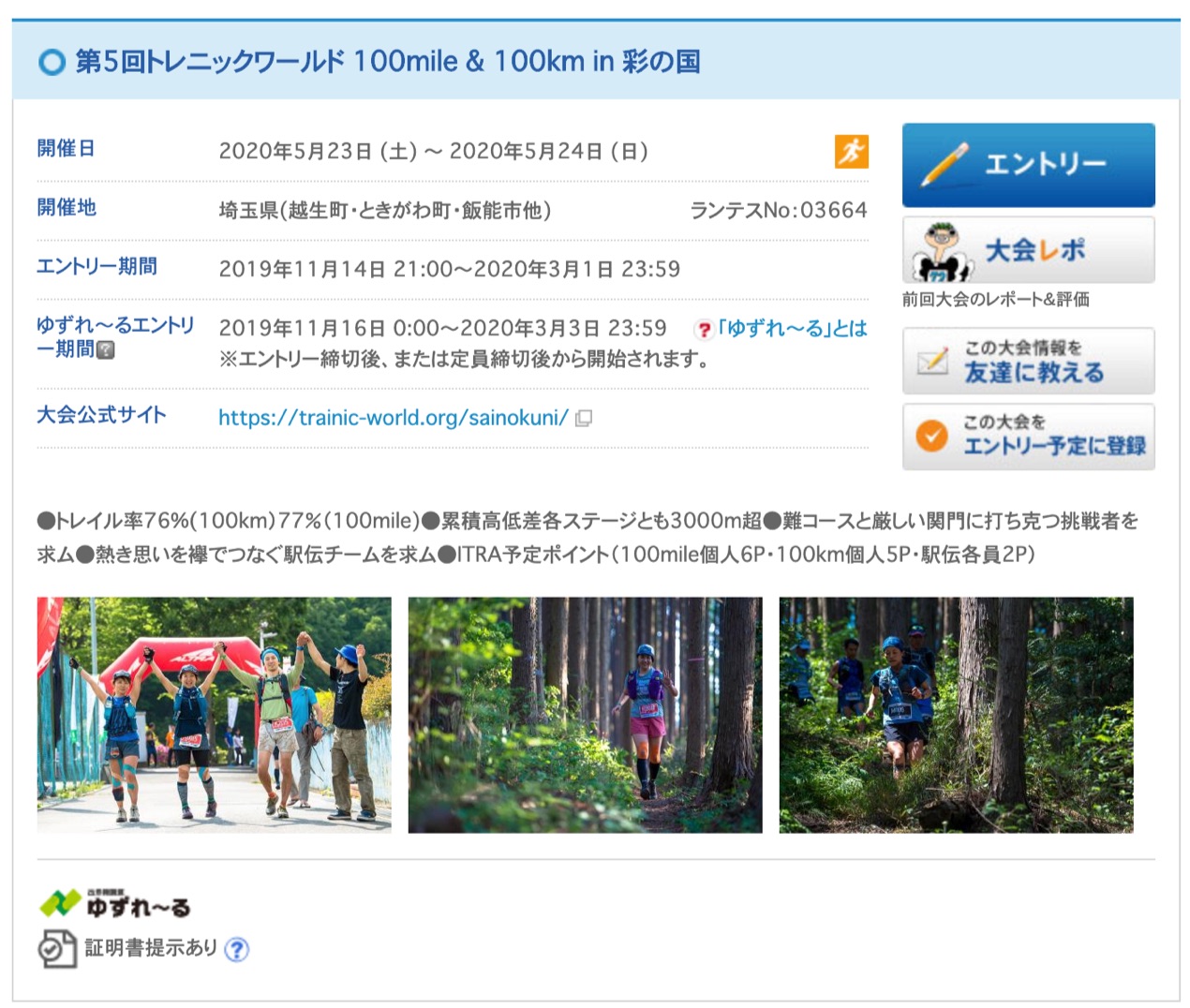Viewport: 1190px width, 1008px height.
Task: Click the pencil icon on entry button
Action: (x=944, y=165)
